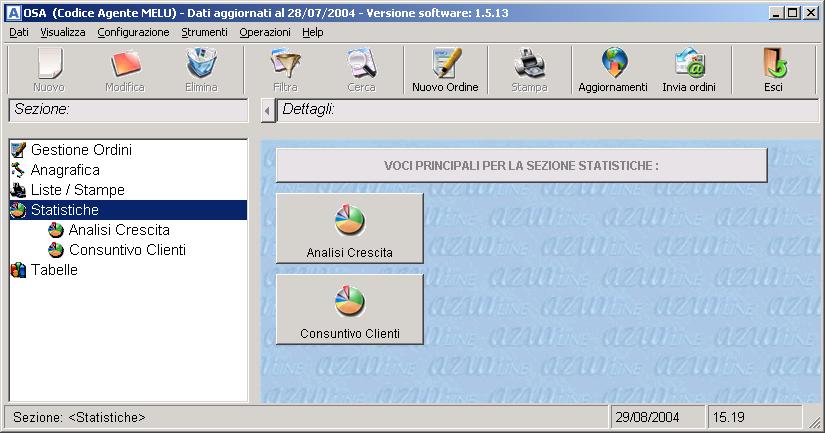The width and height of the screenshot is (825, 433).
Task: Click the Voci Principali Statistiche header button
Action: pos(521,165)
